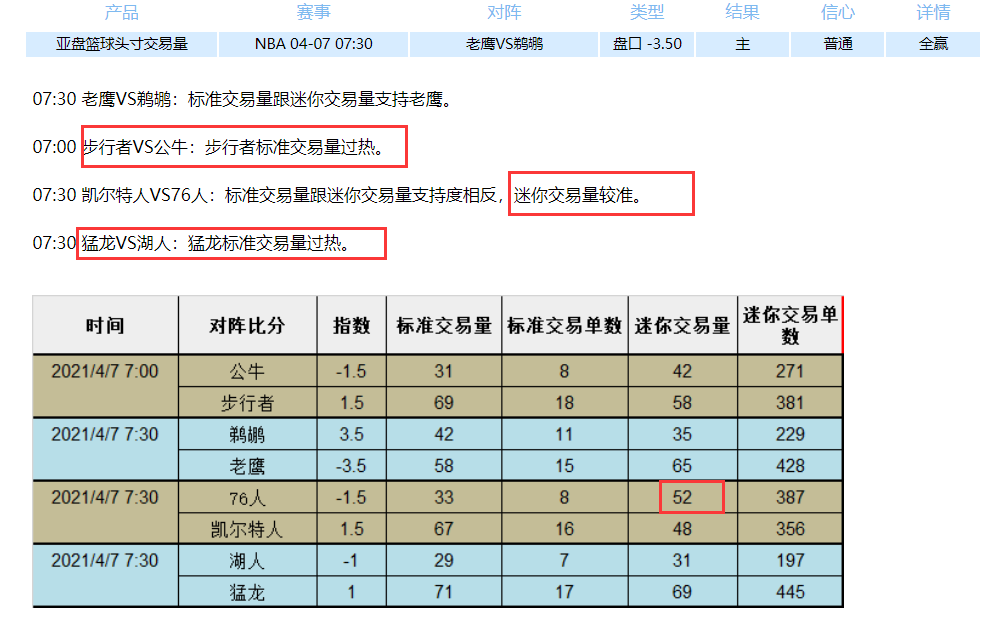The height and width of the screenshot is (638, 981).
Task: Click the 详情 column header
Action: tap(933, 12)
